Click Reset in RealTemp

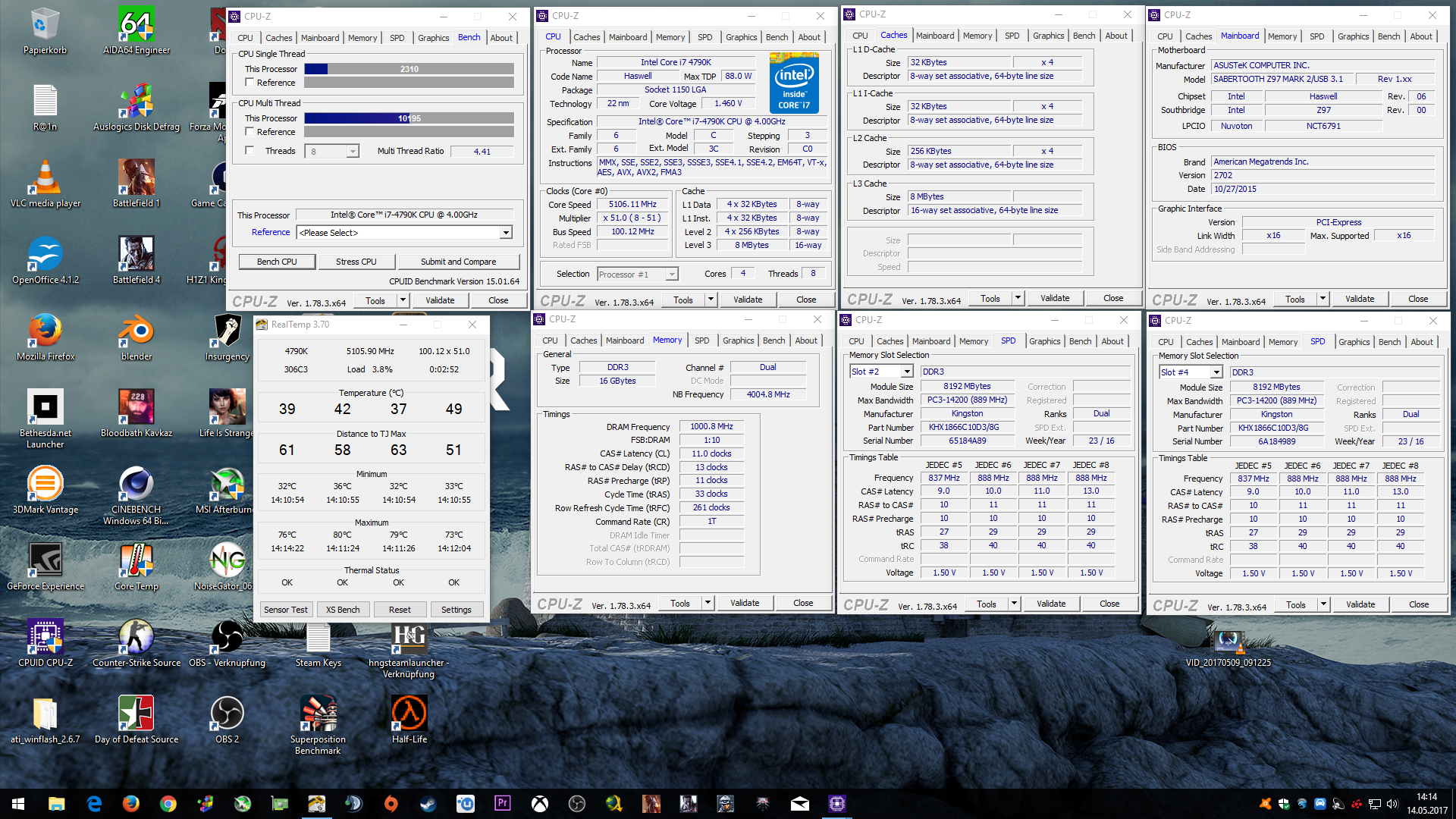(400, 610)
